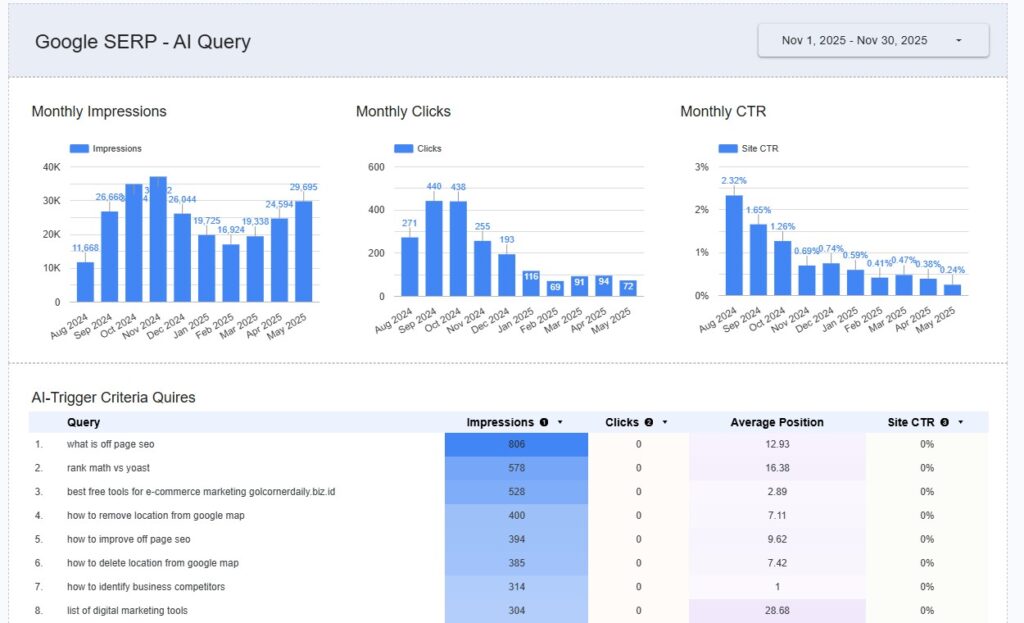Click the 806 impressions cell in row 1
Image resolution: width=1024 pixels, height=623 pixels.
coord(515,444)
